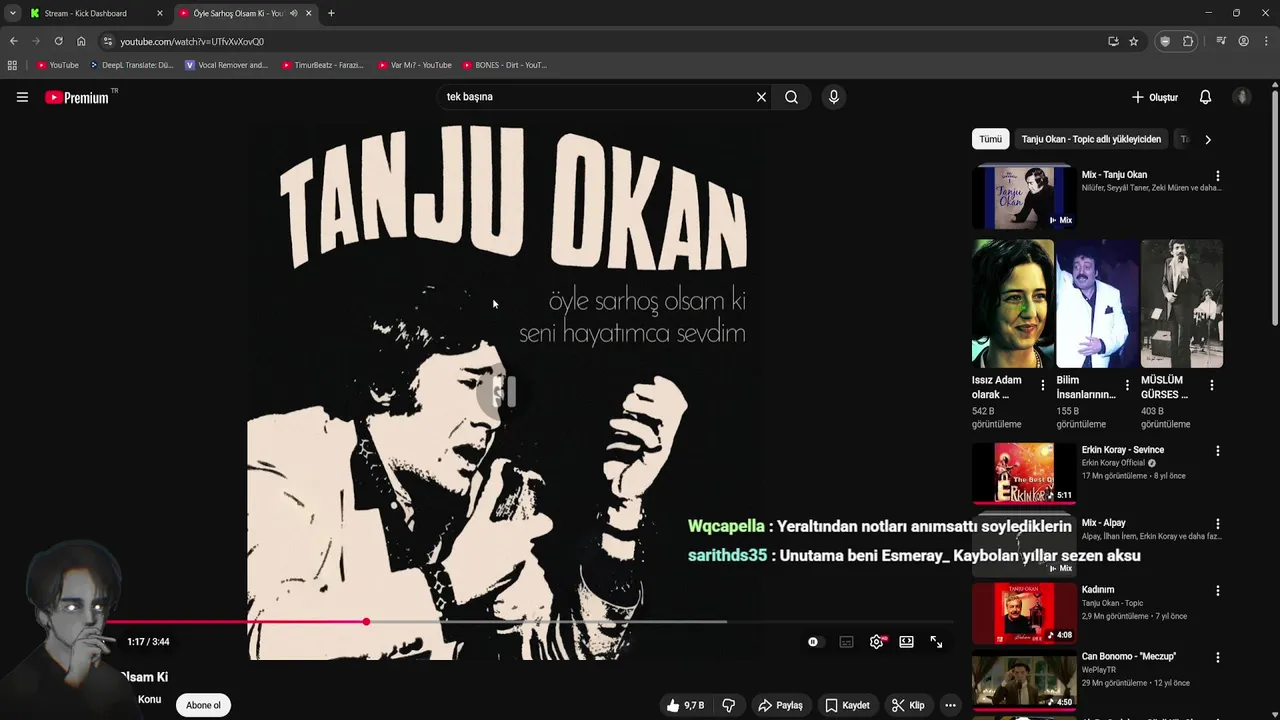Clear the search box text with the X
The height and width of the screenshot is (720, 1280).
click(x=761, y=97)
